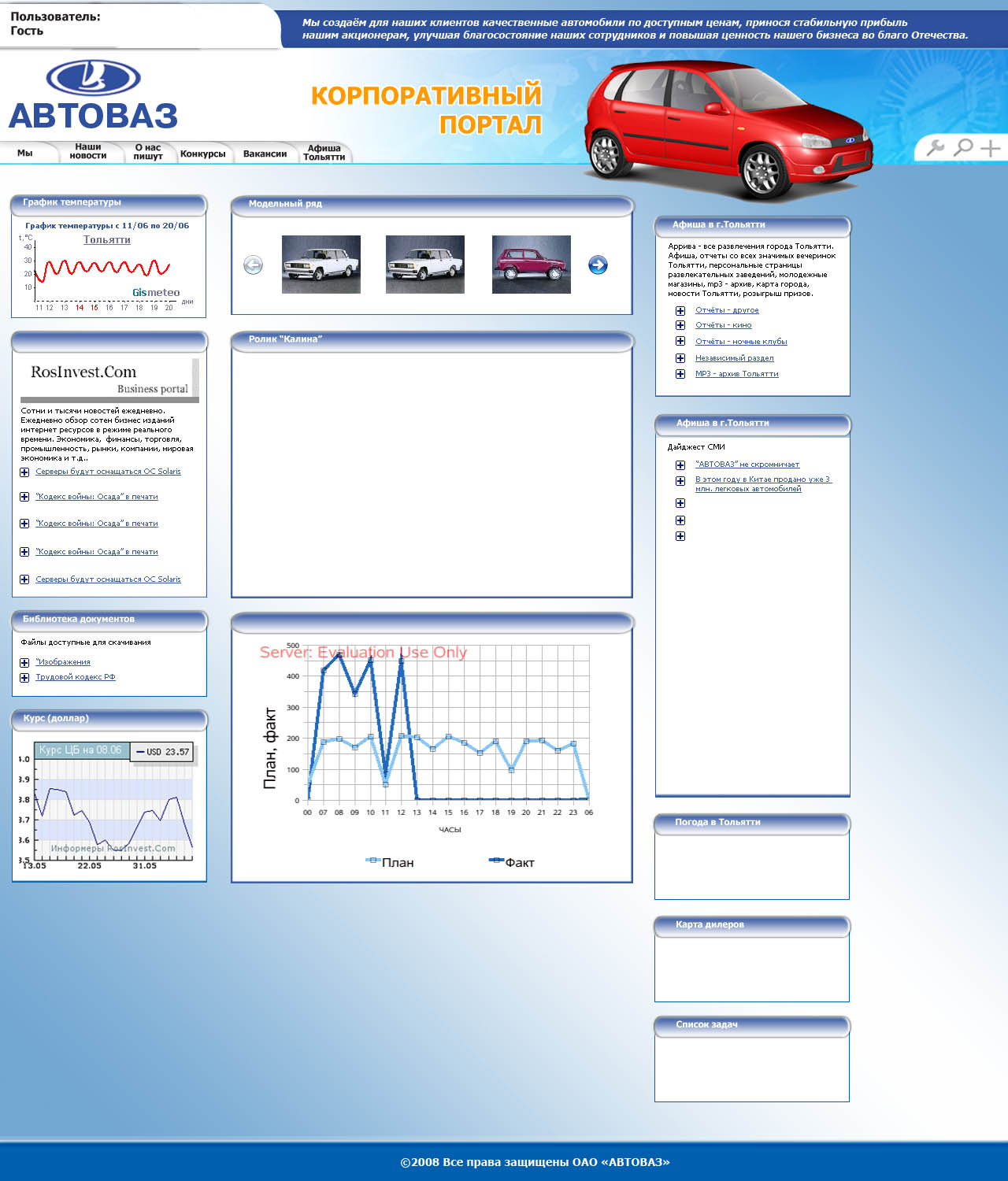Select the red Niva car thumbnail
The height and width of the screenshot is (1181, 1008).
click(x=532, y=265)
